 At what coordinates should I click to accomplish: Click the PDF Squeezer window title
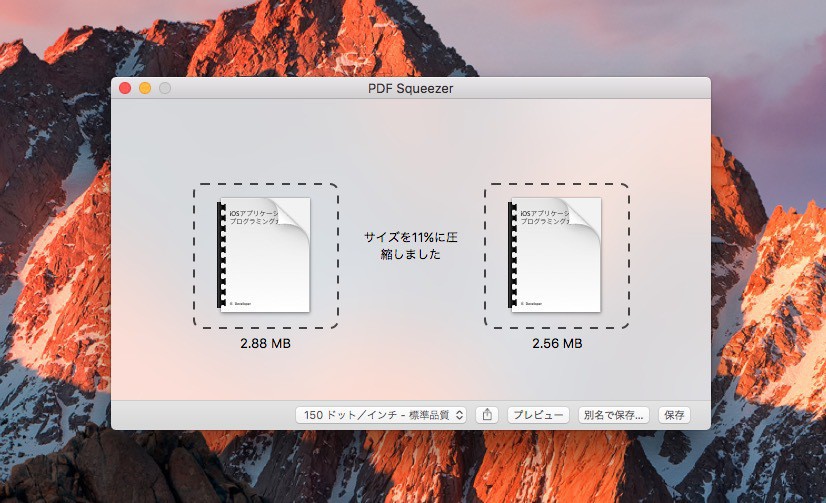410,88
